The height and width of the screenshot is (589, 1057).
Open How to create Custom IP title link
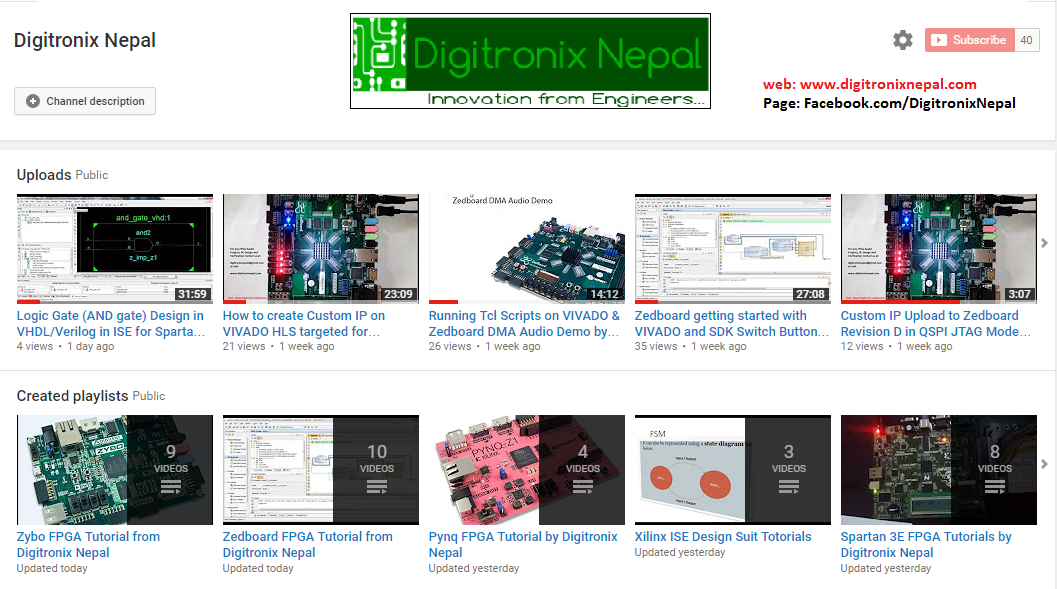[304, 323]
